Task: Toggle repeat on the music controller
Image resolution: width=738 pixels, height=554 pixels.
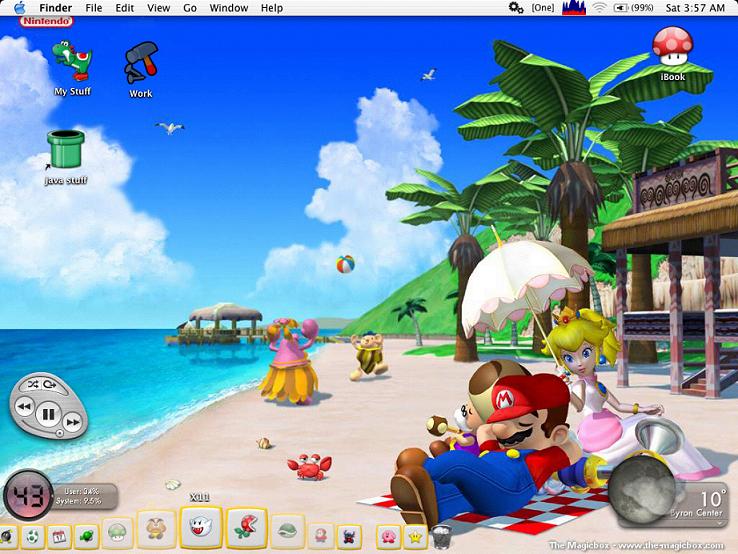Action: tap(49, 385)
